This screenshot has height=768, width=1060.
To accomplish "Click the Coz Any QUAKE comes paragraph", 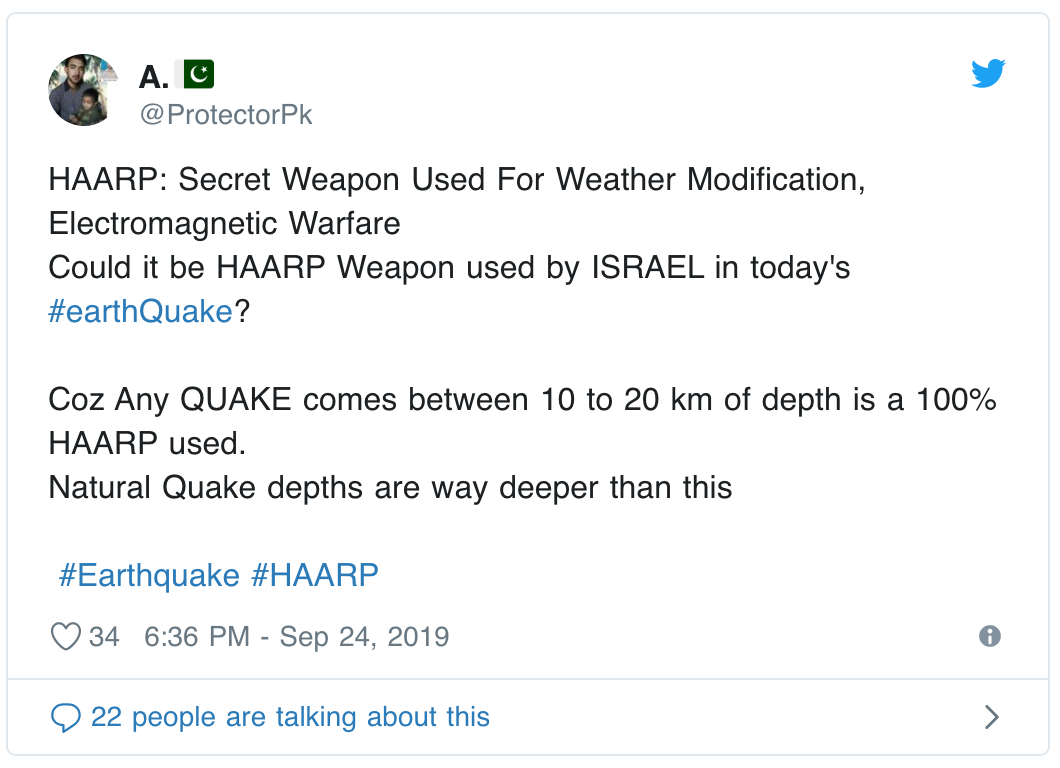I will pos(522,422).
